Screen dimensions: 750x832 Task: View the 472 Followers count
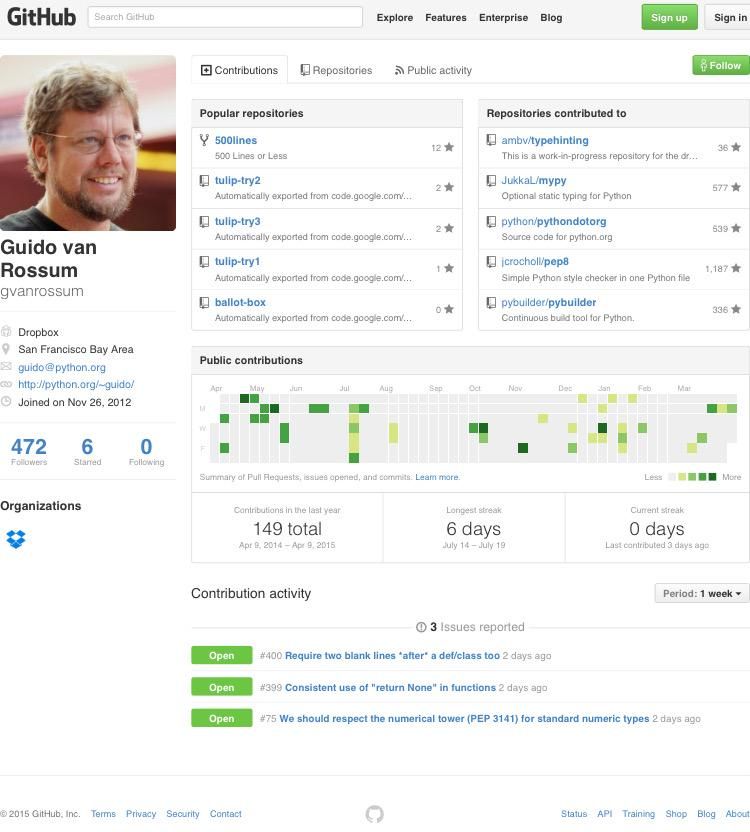click(x=29, y=451)
